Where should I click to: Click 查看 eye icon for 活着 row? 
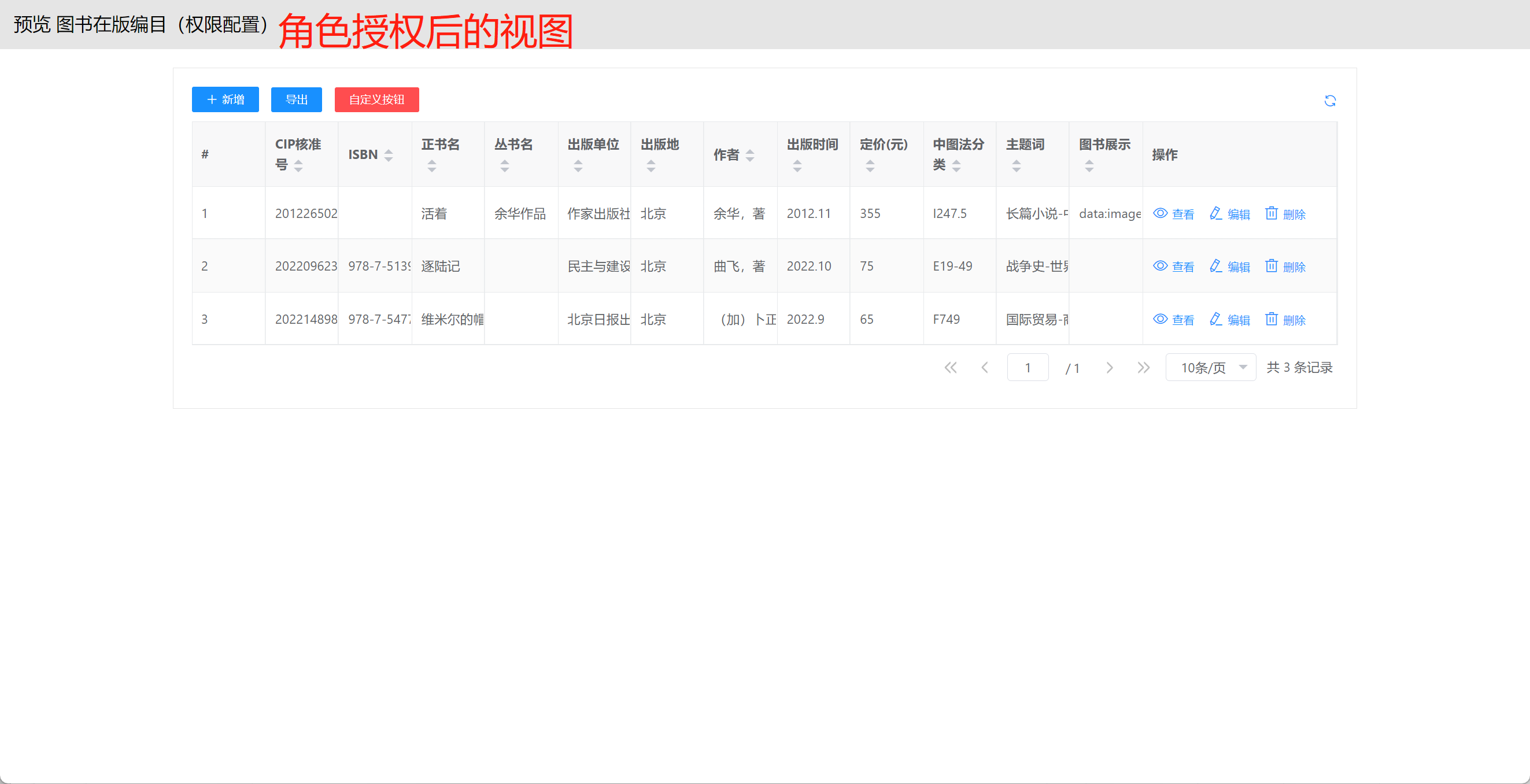[1160, 213]
